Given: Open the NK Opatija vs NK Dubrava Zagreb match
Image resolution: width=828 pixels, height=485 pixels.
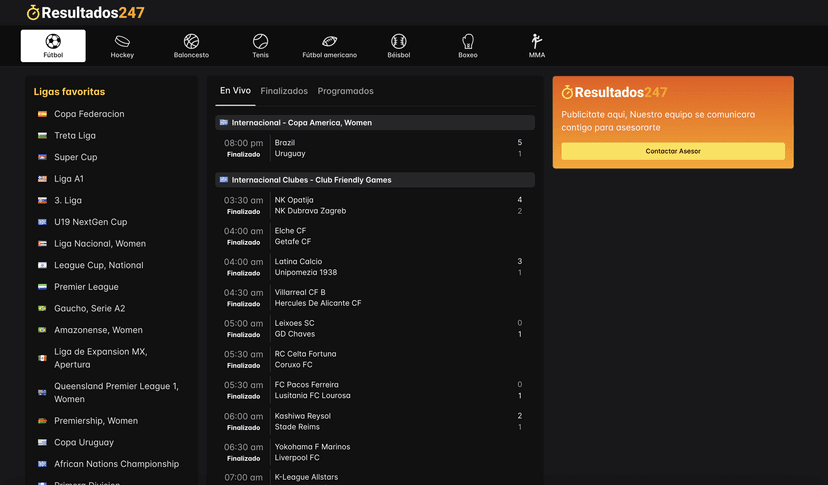Looking at the screenshot, I should click(x=375, y=206).
